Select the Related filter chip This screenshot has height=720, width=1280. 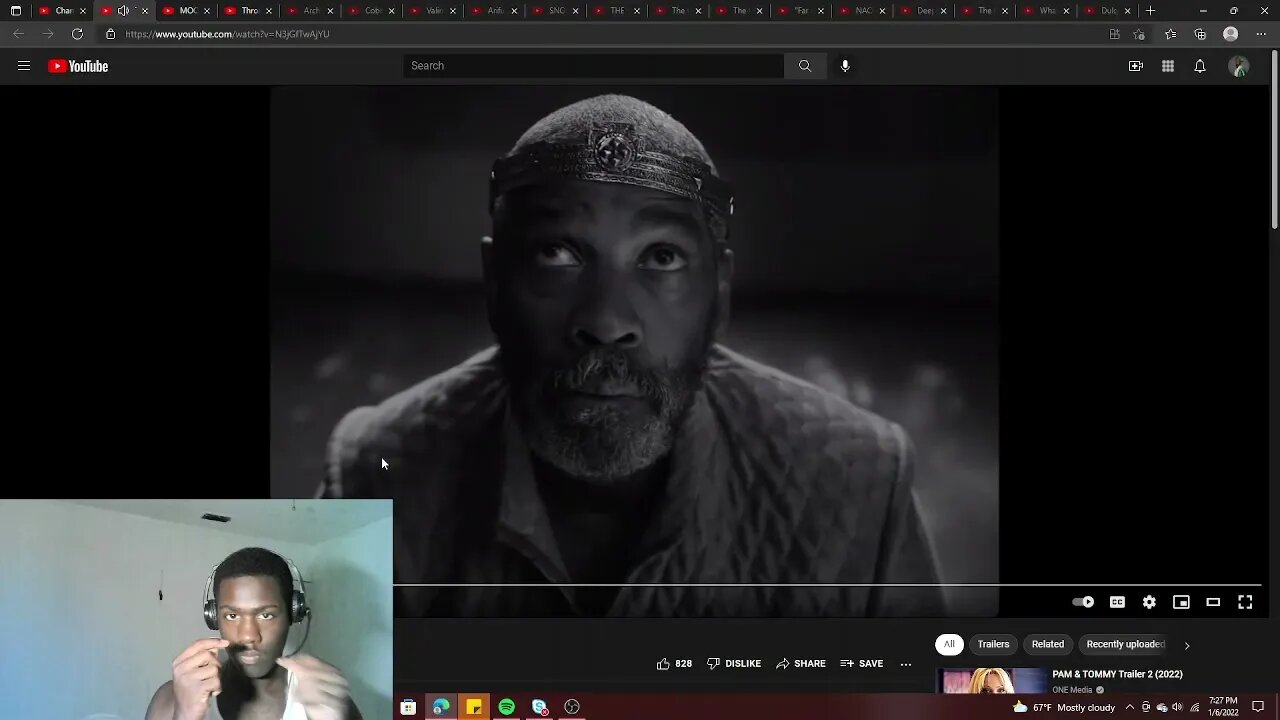pyautogui.click(x=1048, y=644)
